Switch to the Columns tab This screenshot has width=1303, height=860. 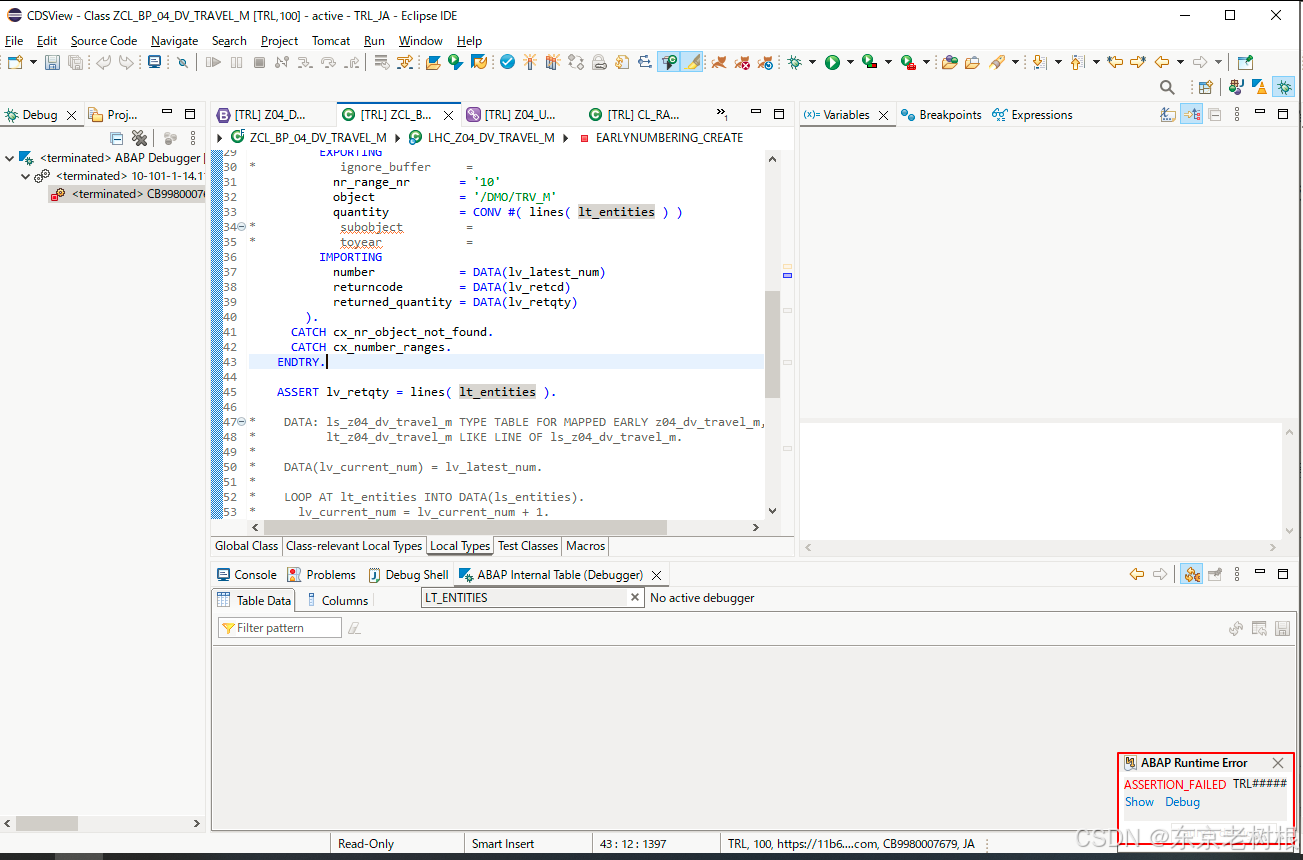coord(338,600)
